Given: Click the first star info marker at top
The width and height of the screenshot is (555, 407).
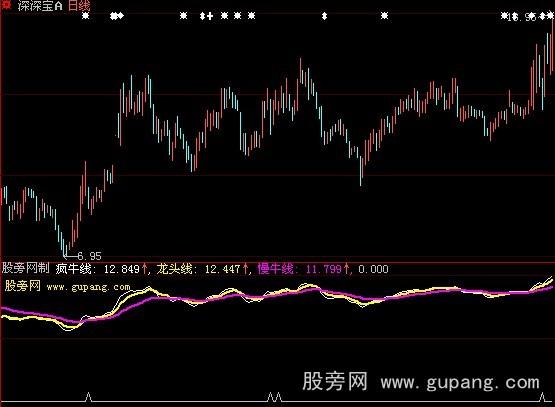Looking at the screenshot, I should click(86, 16).
